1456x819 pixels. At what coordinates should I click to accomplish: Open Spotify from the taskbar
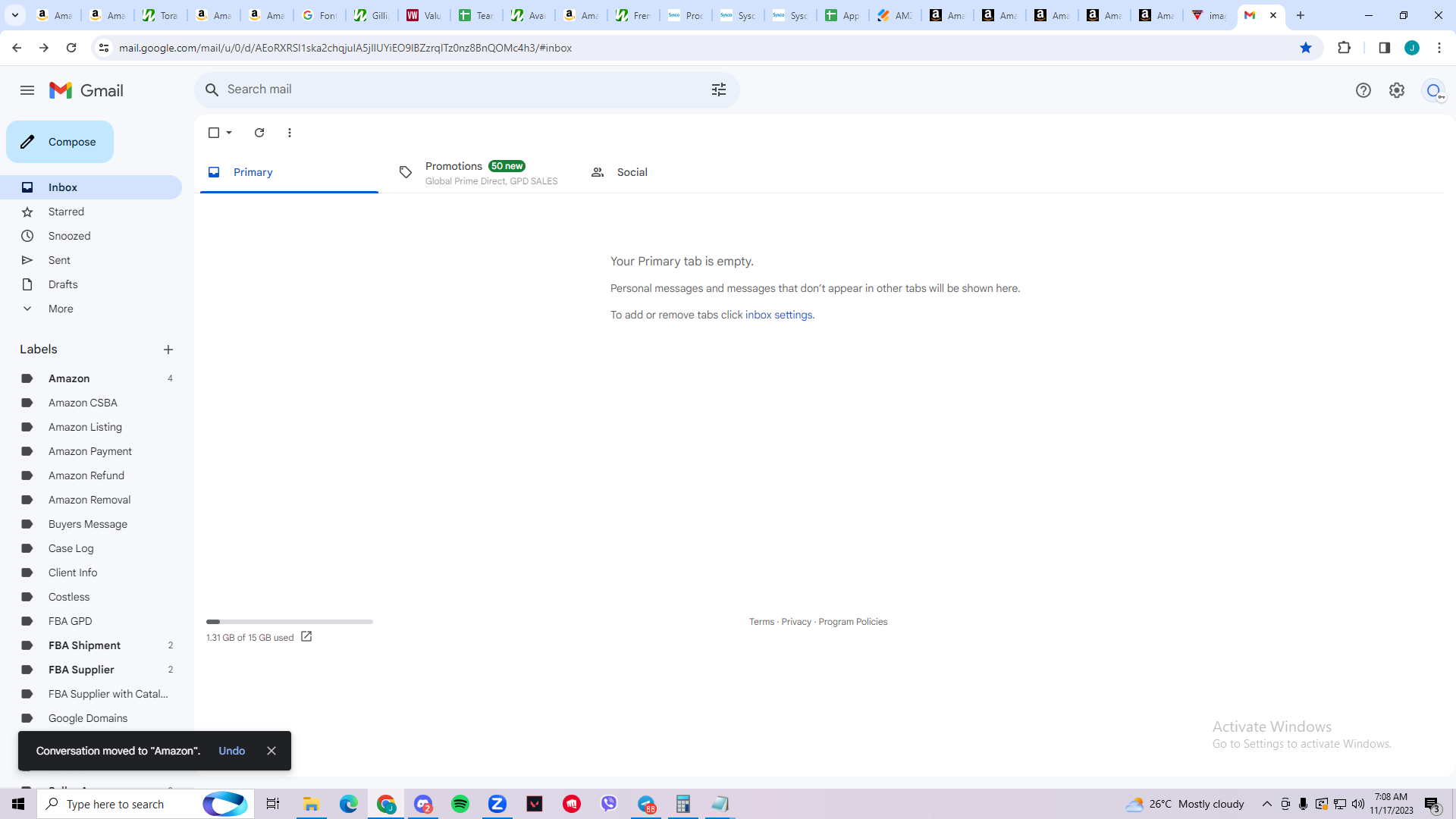tap(460, 804)
